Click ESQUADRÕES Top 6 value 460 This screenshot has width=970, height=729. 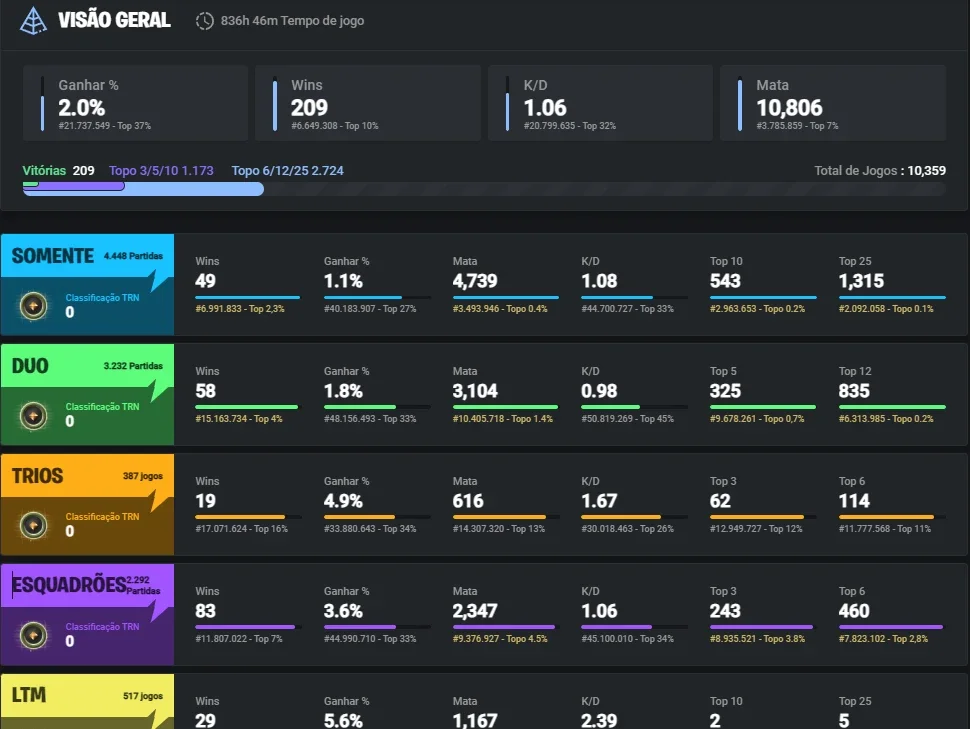click(x=854, y=611)
